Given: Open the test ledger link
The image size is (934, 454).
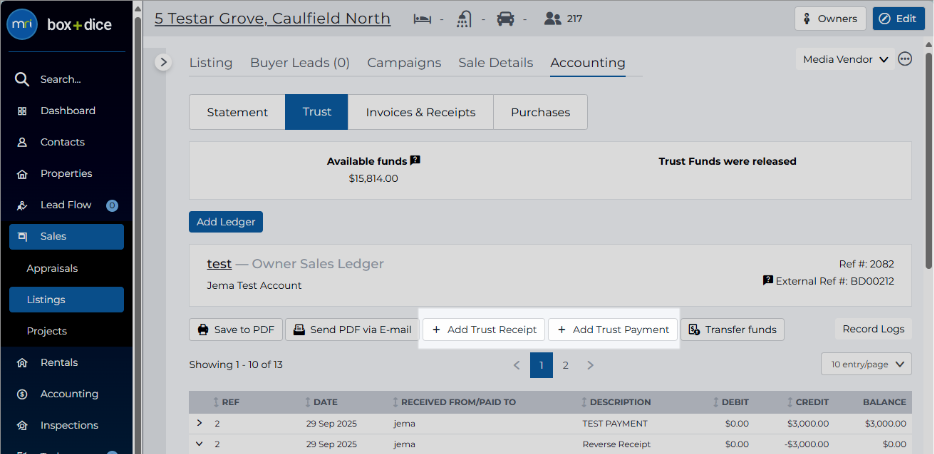Looking at the screenshot, I should [x=219, y=263].
